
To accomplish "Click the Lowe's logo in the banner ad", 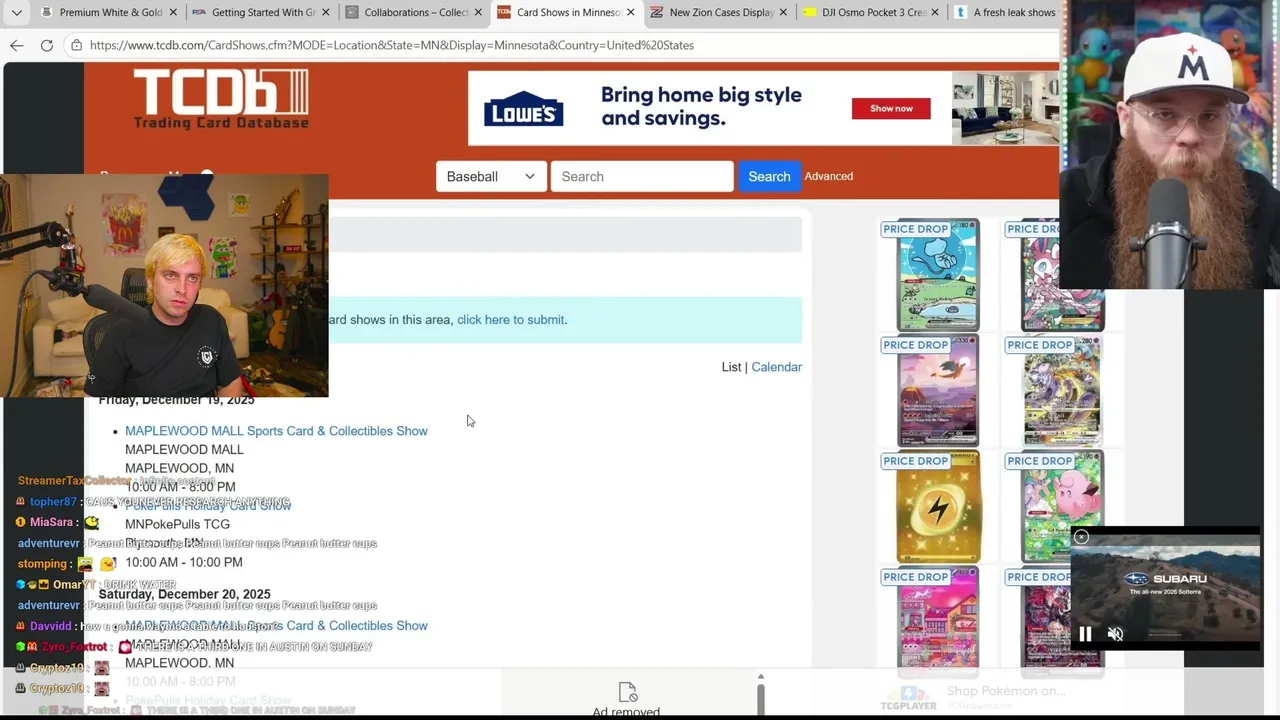I will [x=524, y=108].
